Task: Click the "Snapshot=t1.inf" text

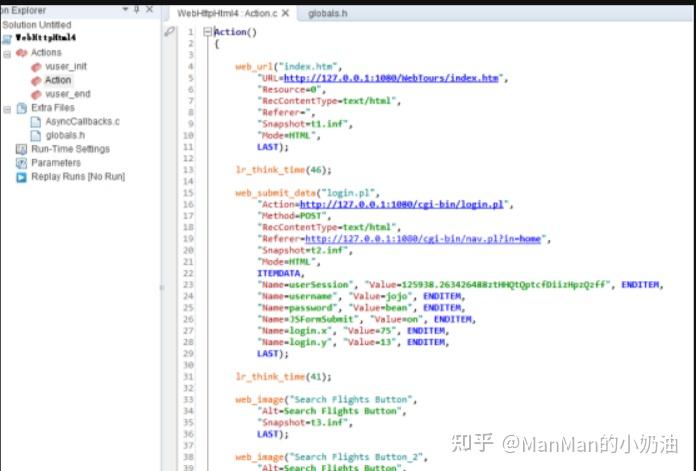Action: pos(302,124)
